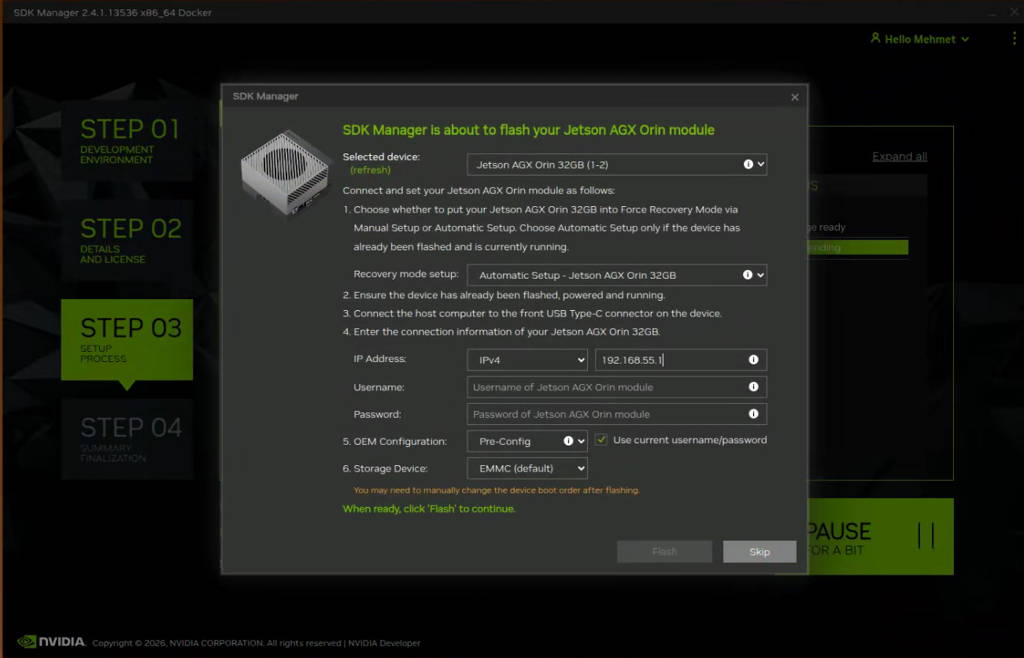Click the PAUSE FOR A BIT button

pyautogui.click(x=880, y=537)
